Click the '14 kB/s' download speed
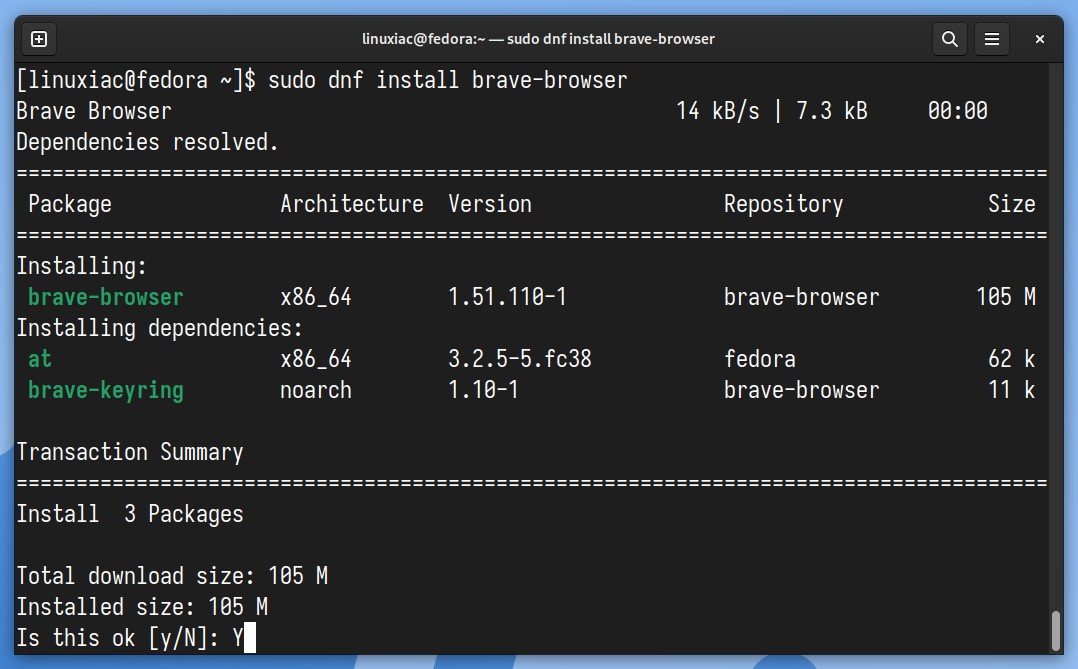The height and width of the screenshot is (669, 1078). (718, 111)
